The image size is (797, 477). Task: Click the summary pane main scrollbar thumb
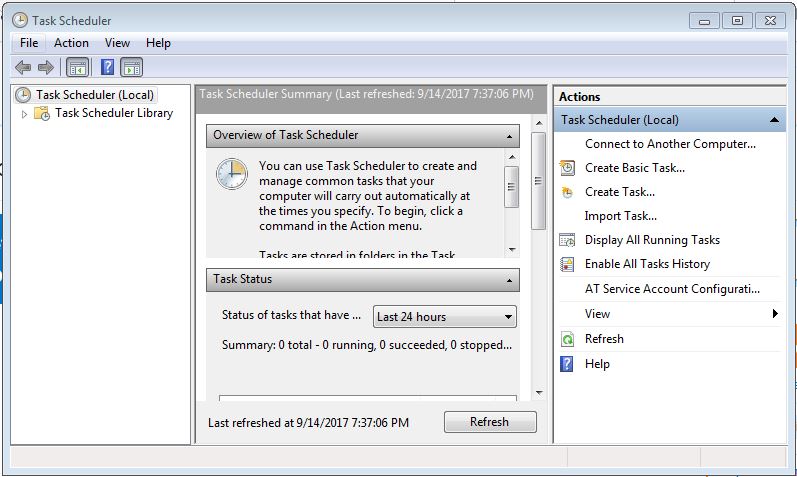tap(538, 181)
